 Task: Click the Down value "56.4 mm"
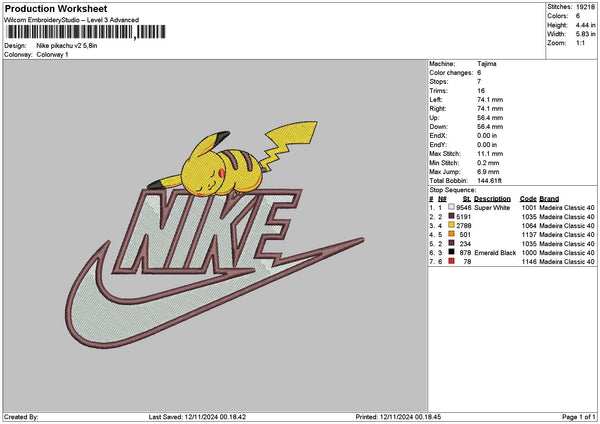(490, 127)
